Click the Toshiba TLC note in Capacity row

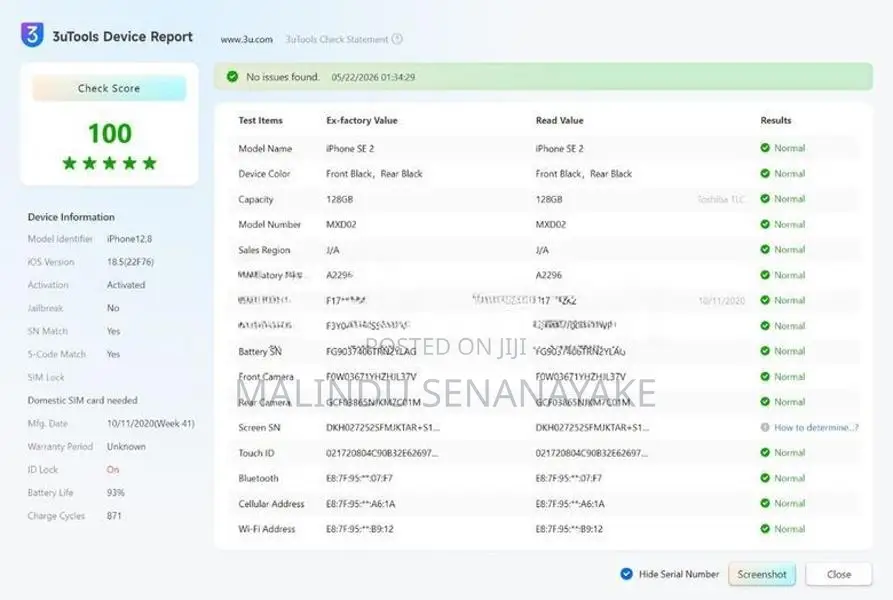tap(721, 199)
